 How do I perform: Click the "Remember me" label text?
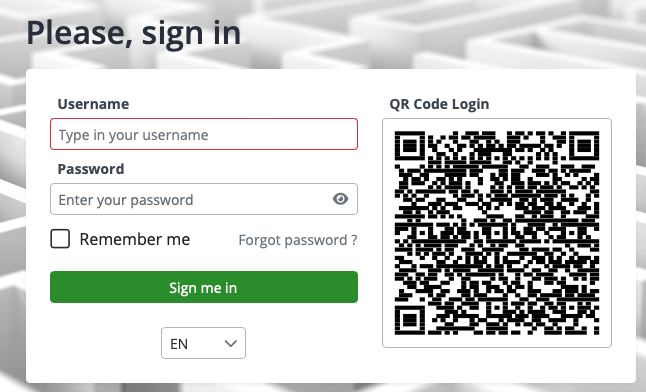tap(135, 239)
